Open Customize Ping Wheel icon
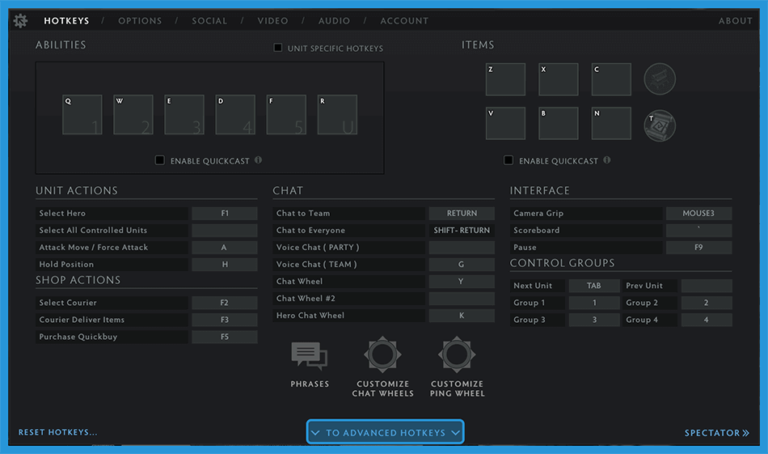 tap(457, 354)
